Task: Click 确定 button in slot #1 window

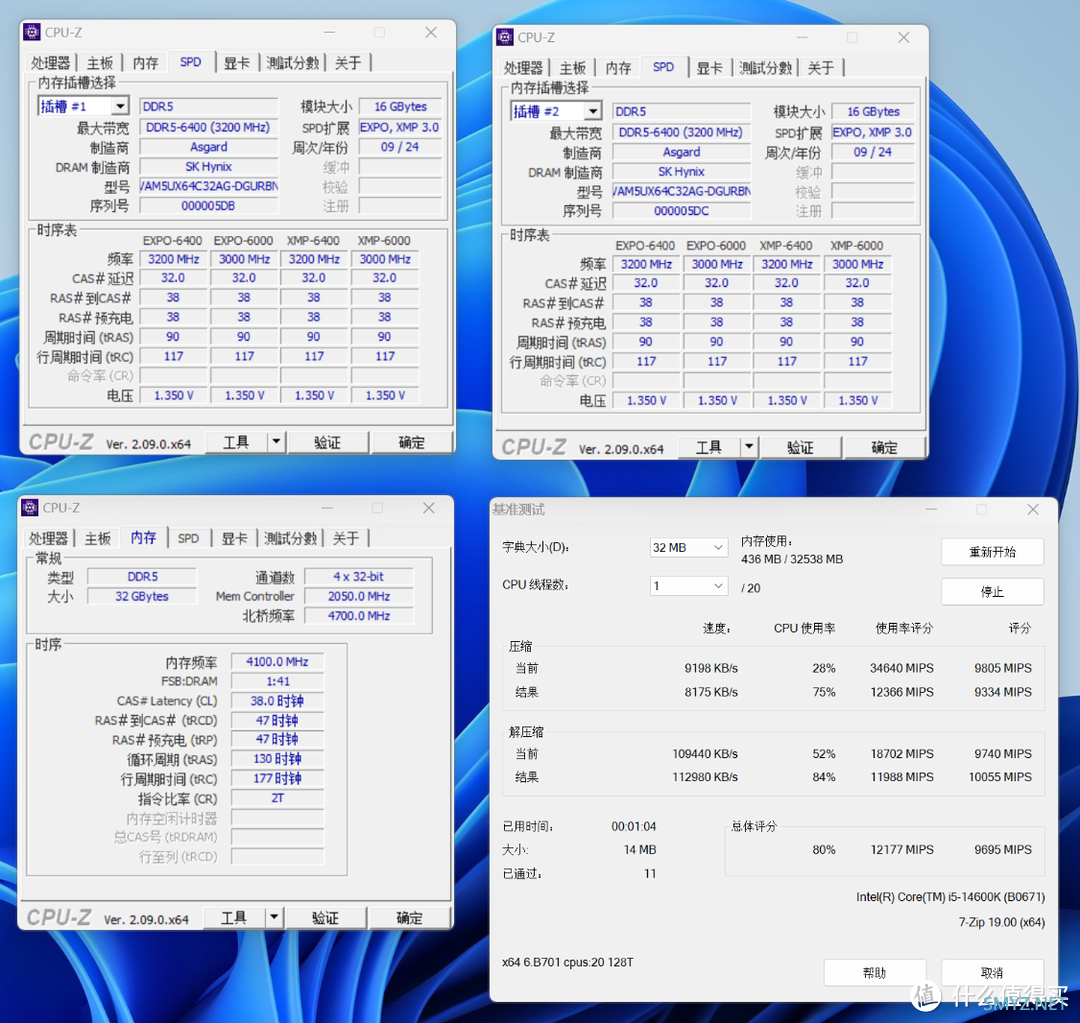Action: point(412,442)
